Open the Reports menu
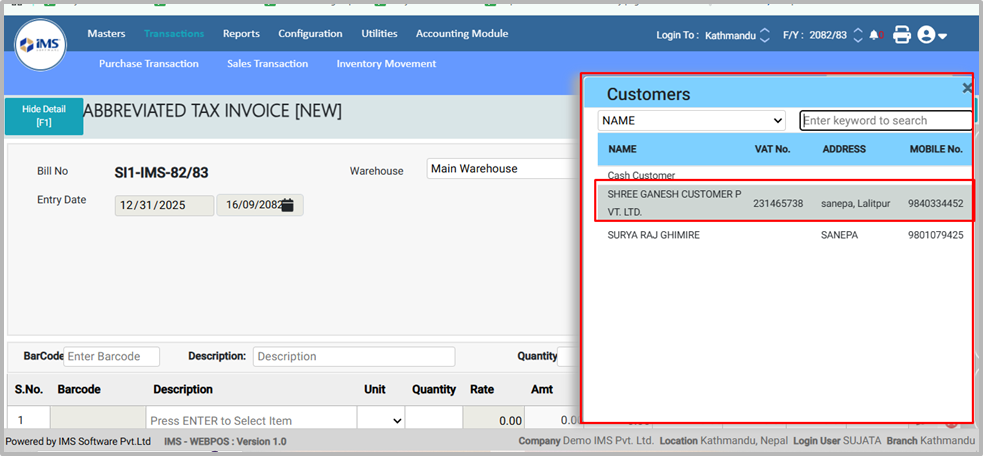 (x=241, y=33)
